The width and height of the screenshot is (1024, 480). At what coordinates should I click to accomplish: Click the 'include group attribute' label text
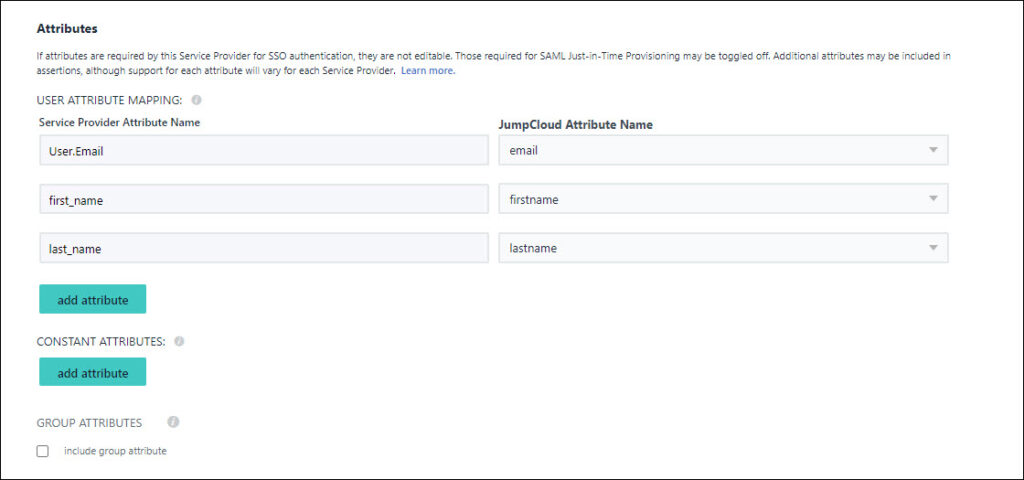click(115, 451)
